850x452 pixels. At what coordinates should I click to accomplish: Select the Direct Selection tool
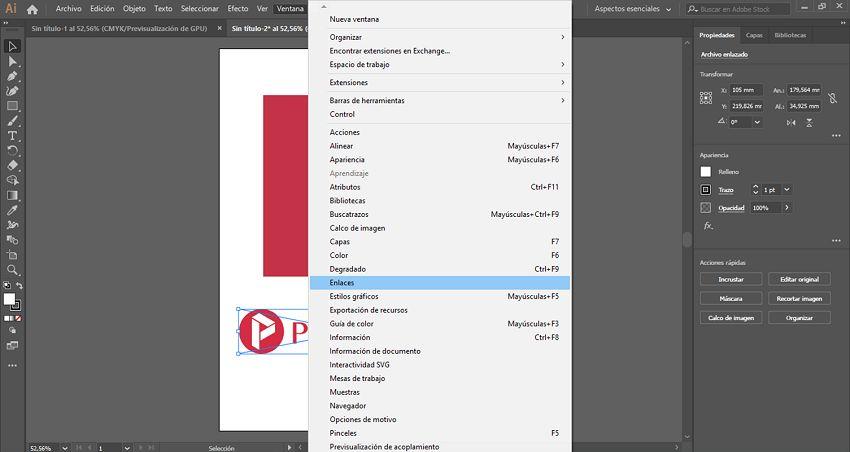coord(12,62)
